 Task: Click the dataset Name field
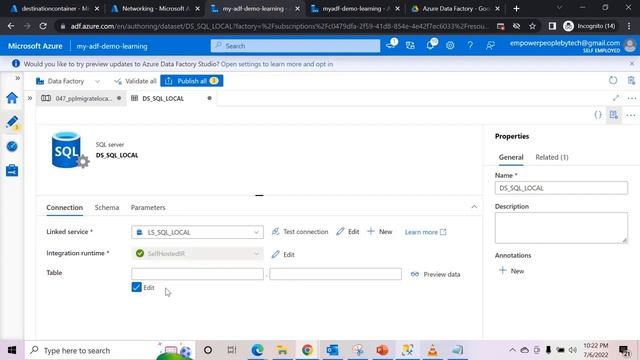(561, 188)
